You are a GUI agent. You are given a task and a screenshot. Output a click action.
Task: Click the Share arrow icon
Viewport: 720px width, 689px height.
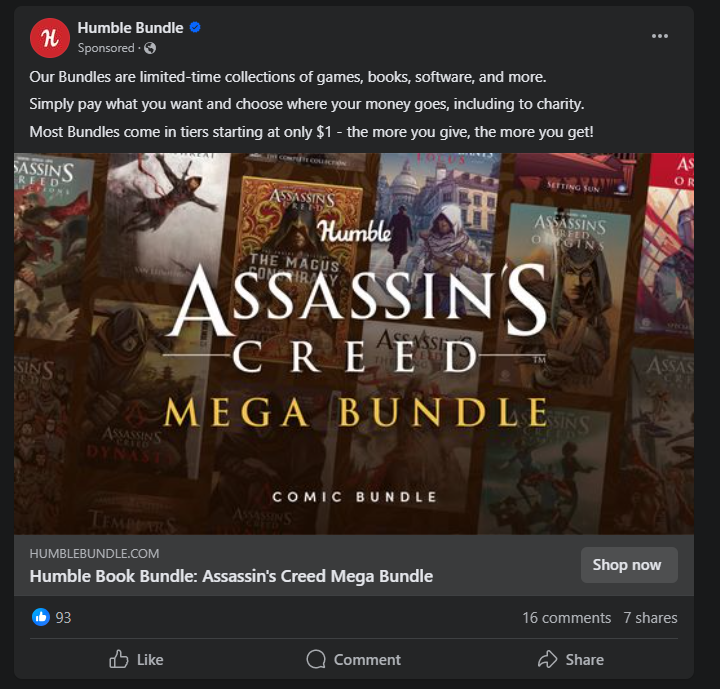547,659
